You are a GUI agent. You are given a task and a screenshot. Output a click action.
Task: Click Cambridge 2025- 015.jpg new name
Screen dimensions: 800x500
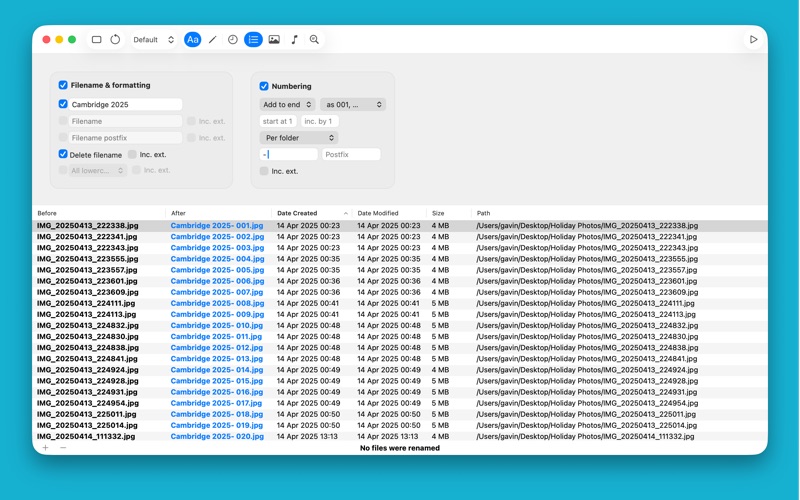point(217,381)
